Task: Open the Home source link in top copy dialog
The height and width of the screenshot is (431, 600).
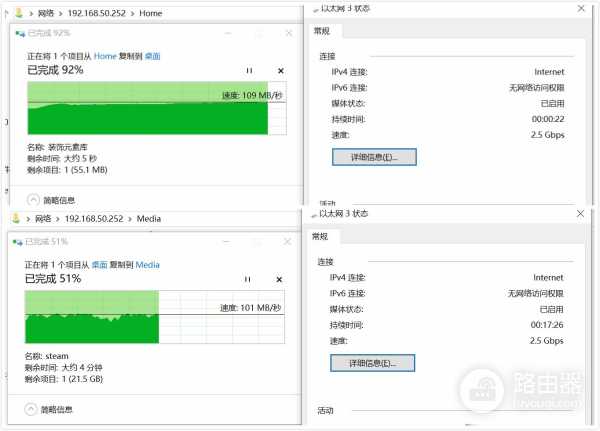Action: [105, 56]
